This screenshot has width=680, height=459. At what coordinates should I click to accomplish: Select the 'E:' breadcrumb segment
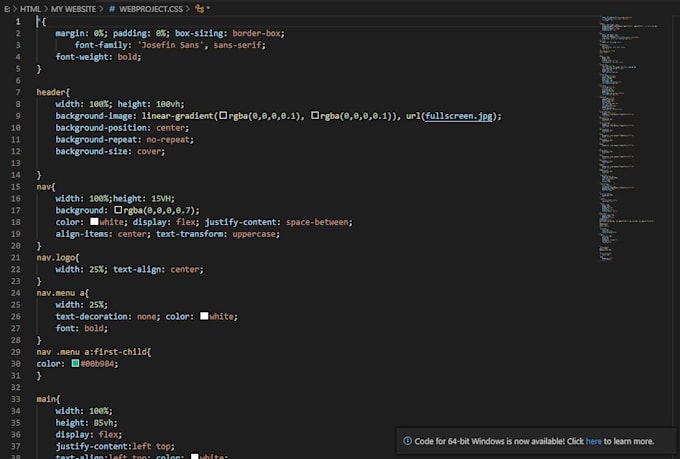pos(7,9)
